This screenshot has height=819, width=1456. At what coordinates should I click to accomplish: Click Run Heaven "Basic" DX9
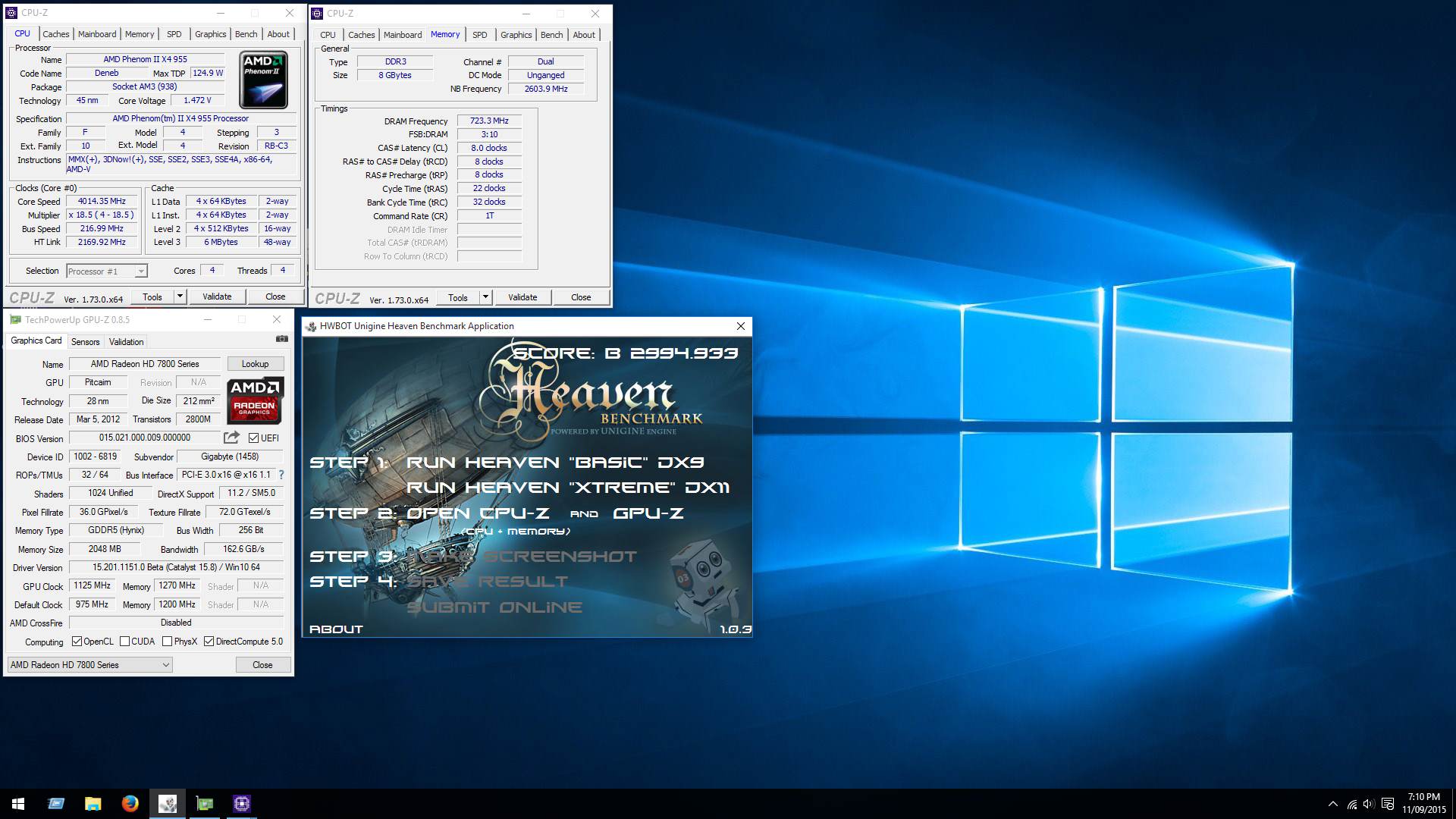click(555, 462)
